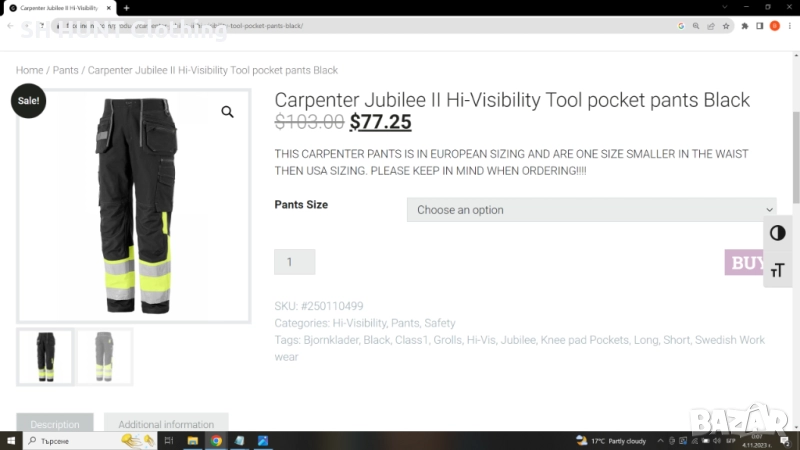The image size is (800, 450).
Task: Switch to Additional information tab
Action: 166,424
